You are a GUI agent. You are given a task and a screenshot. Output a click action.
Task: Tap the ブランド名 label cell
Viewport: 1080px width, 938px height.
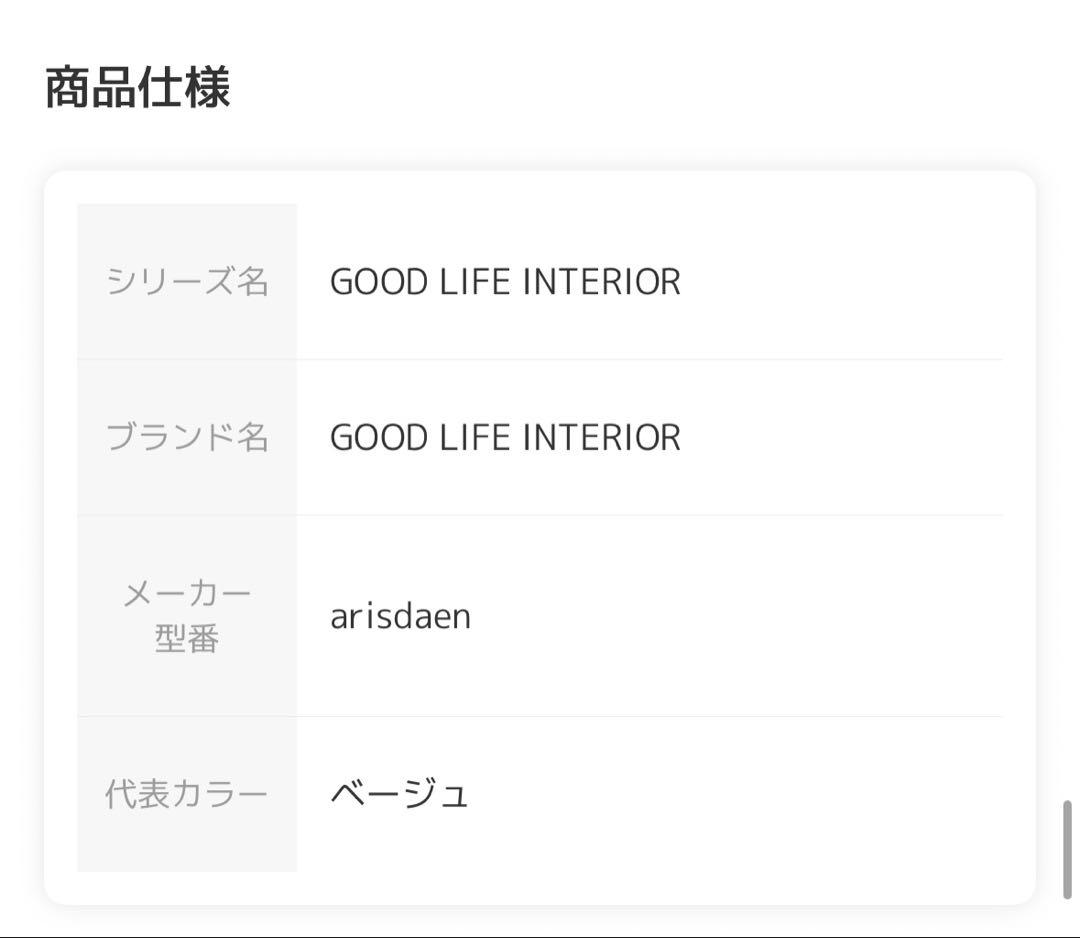tap(187, 438)
